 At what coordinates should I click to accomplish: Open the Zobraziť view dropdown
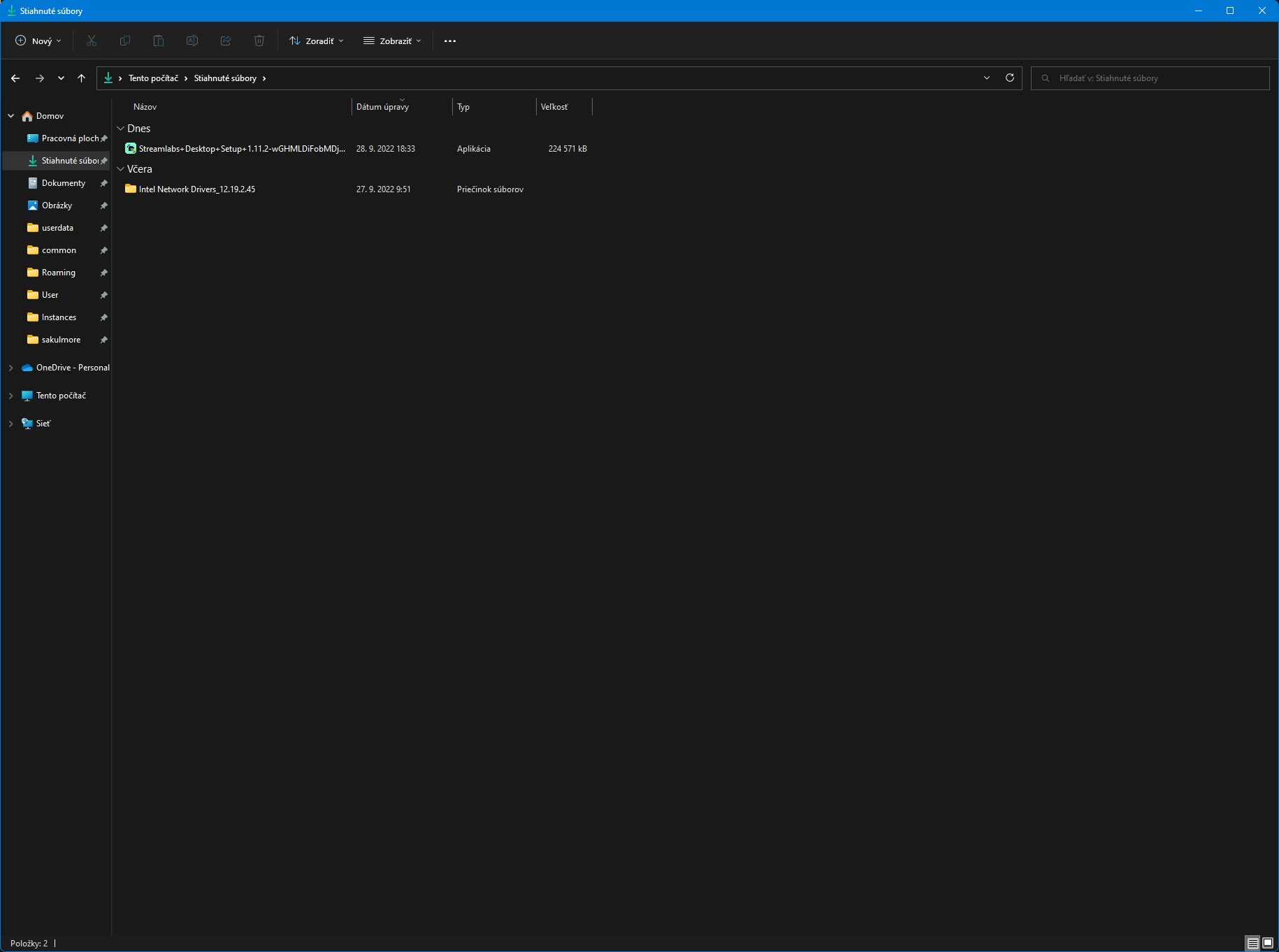click(392, 41)
